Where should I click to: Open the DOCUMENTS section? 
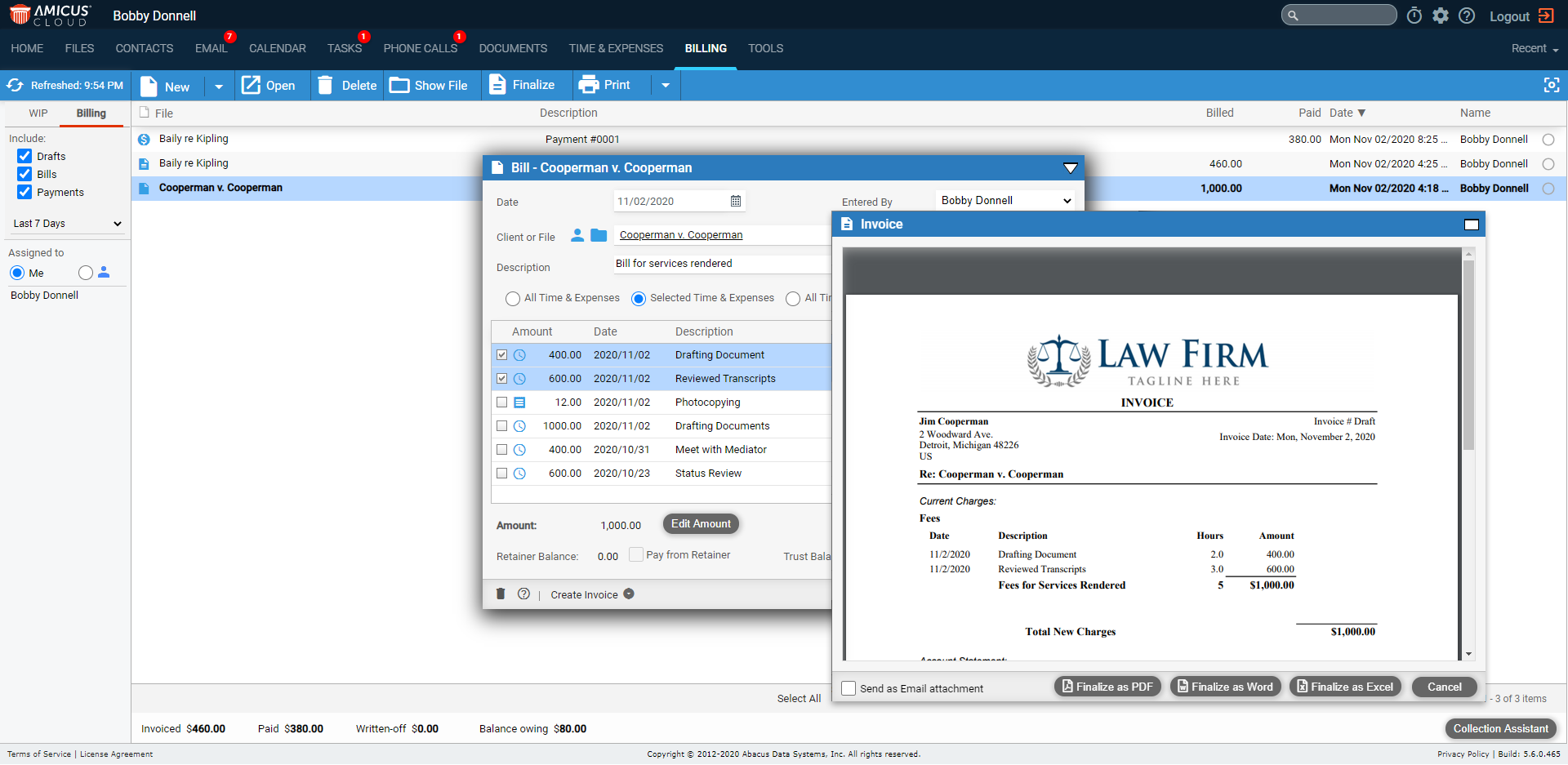(x=513, y=49)
